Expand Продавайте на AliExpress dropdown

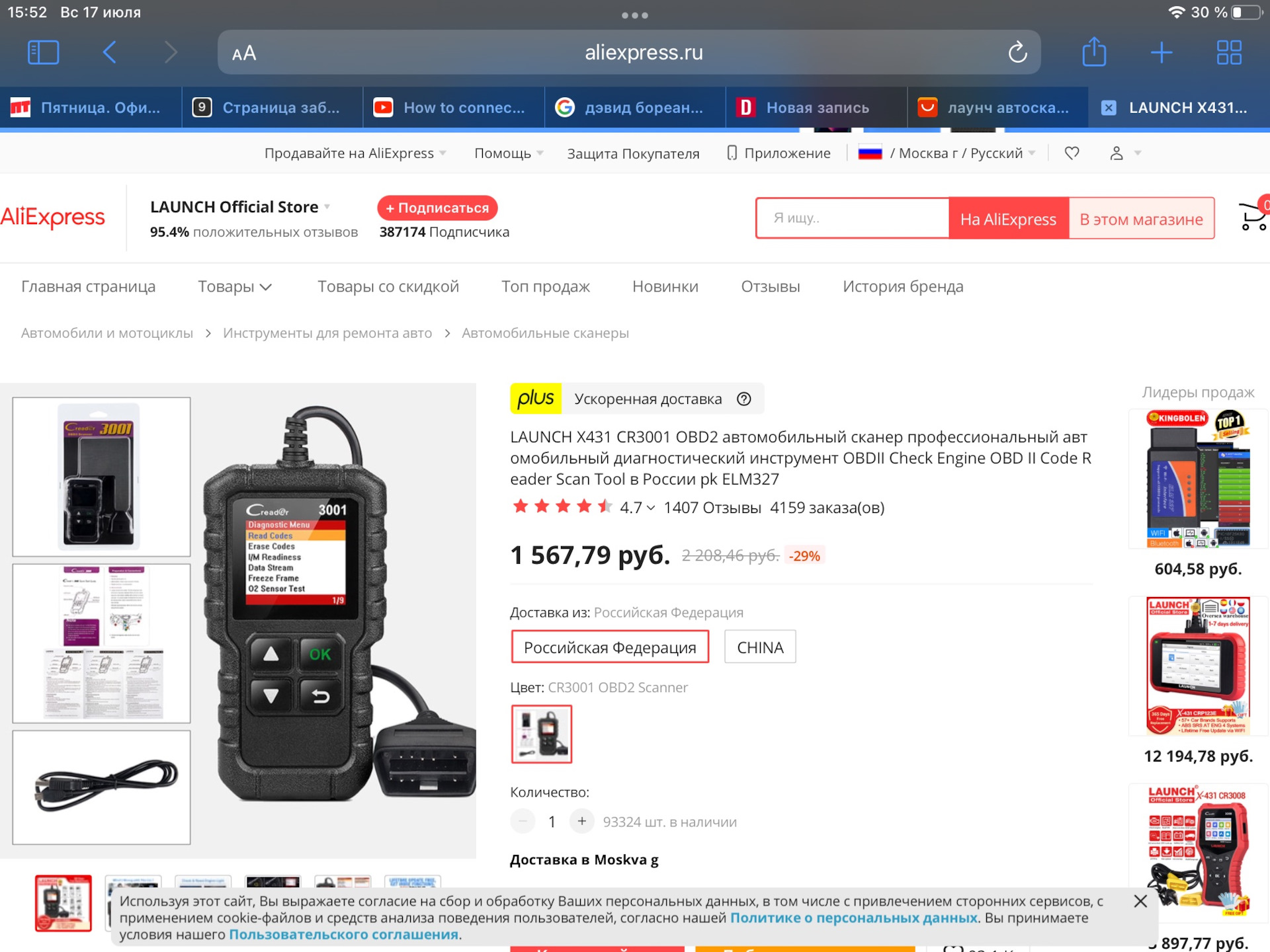[x=355, y=153]
